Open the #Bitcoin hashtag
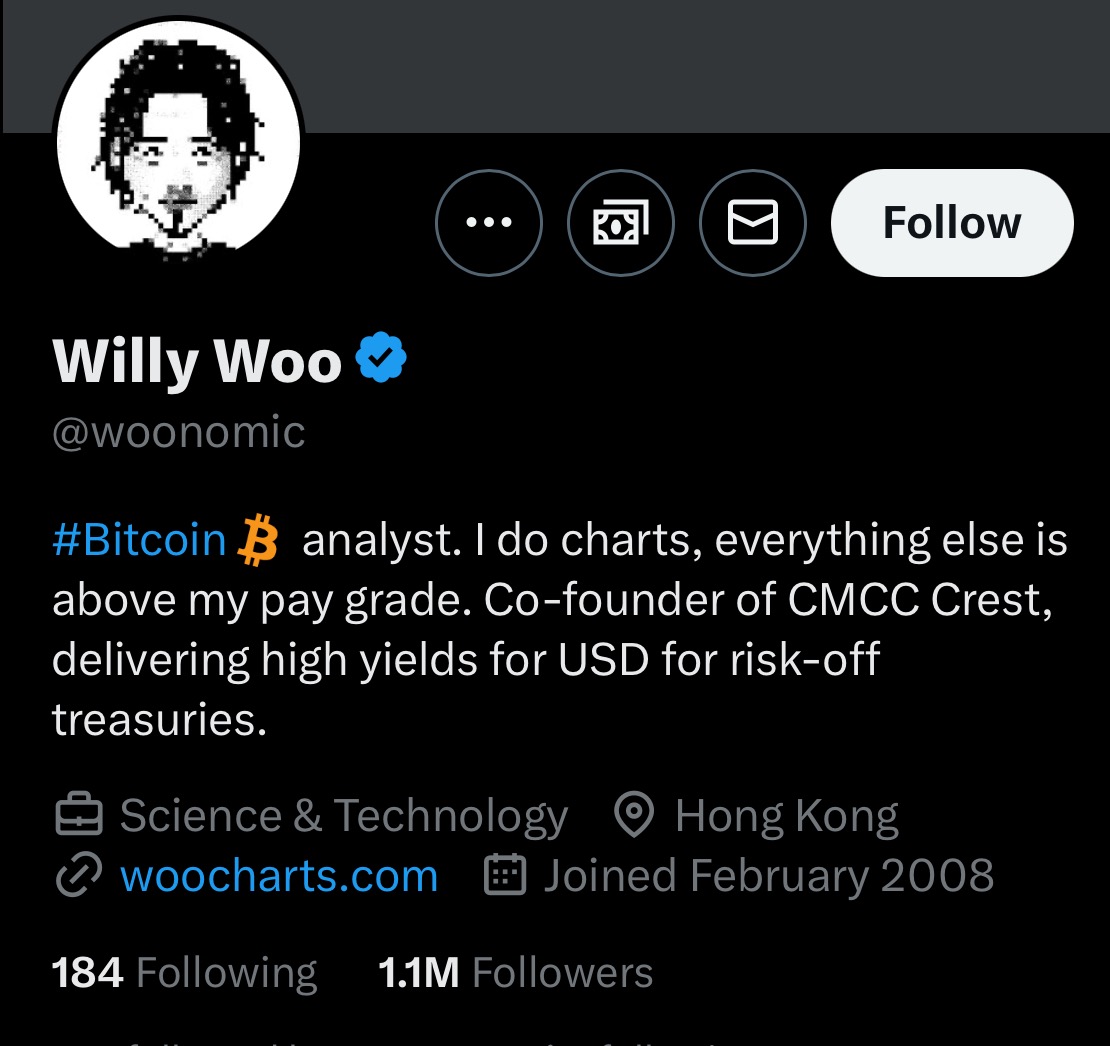 (139, 541)
